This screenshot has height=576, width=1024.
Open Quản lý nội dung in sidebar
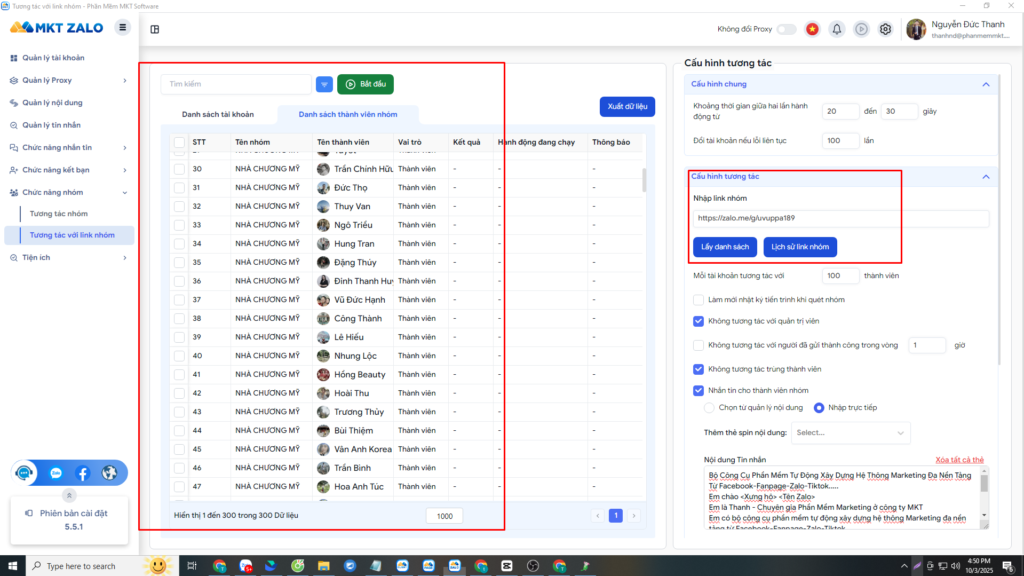coord(52,103)
